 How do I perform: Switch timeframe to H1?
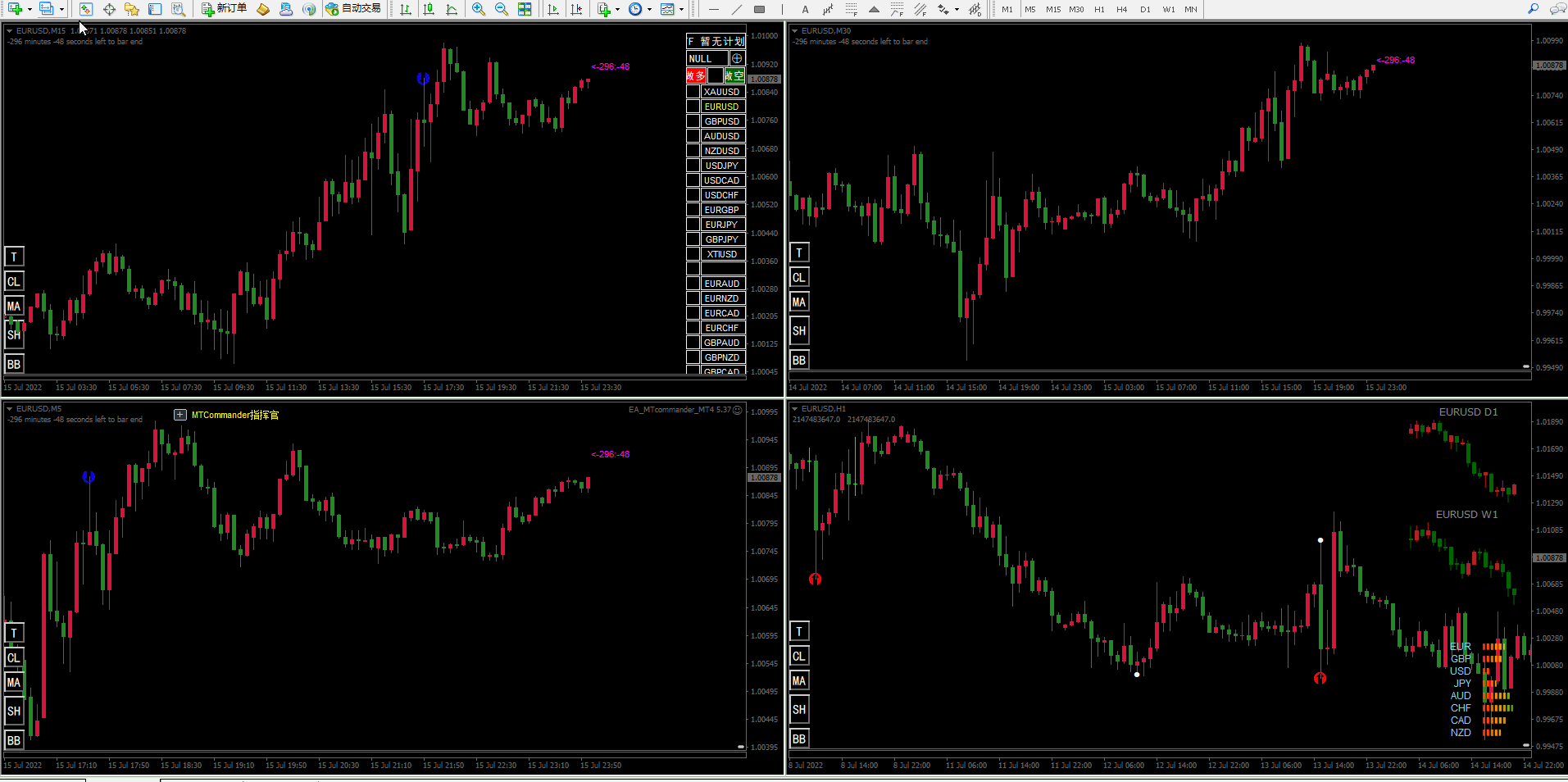tap(1099, 9)
